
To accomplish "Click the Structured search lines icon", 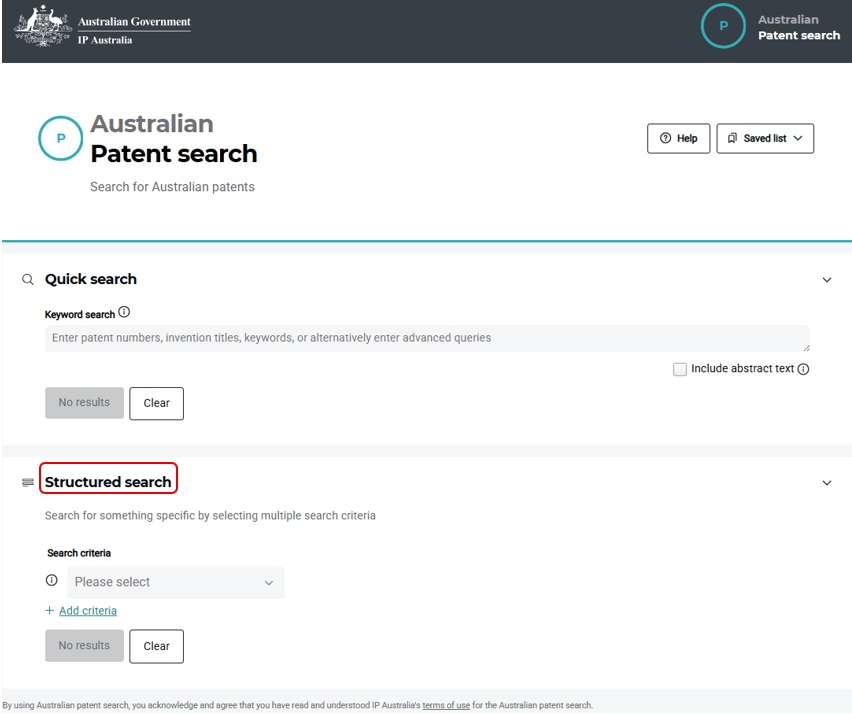I will (x=28, y=483).
